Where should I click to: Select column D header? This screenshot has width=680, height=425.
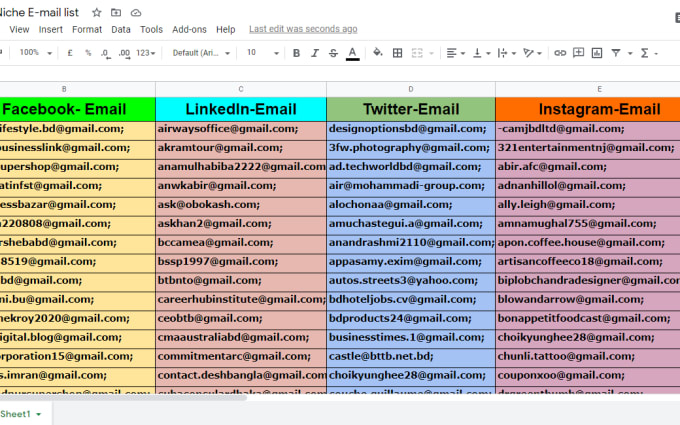411,89
